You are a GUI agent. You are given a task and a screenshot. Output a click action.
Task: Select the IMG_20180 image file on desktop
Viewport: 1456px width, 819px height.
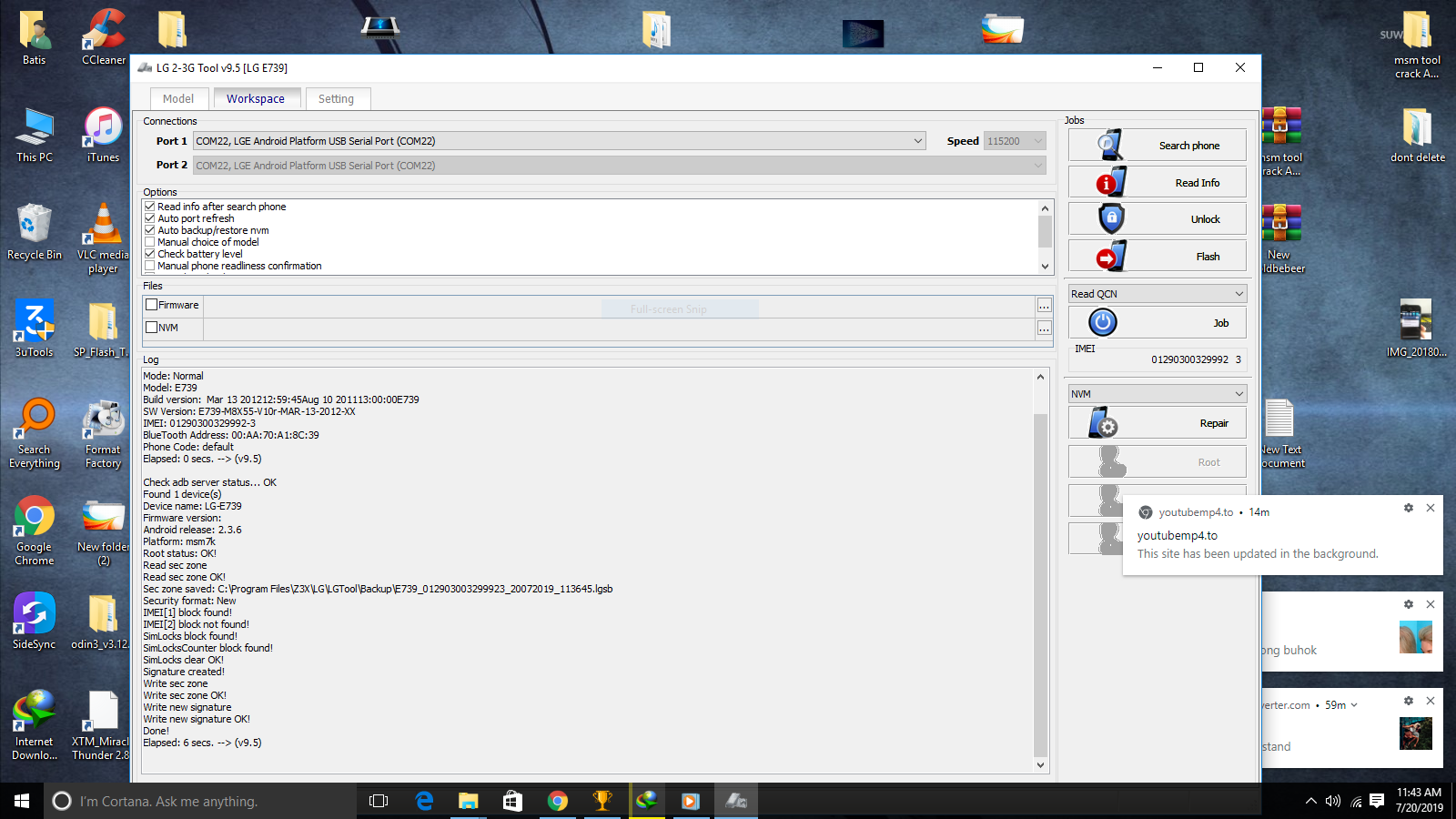coord(1417,329)
